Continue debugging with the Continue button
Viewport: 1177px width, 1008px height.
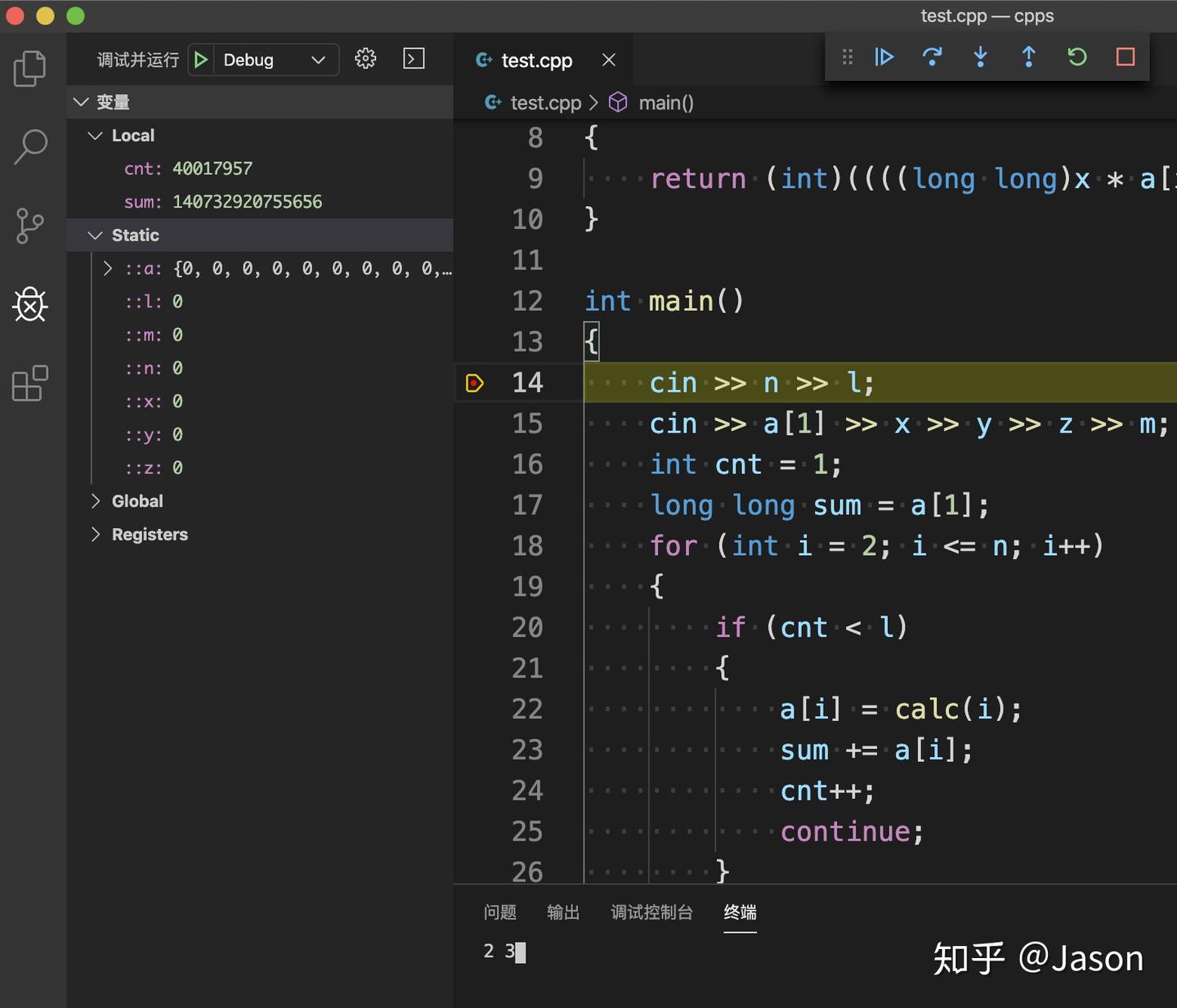point(884,56)
